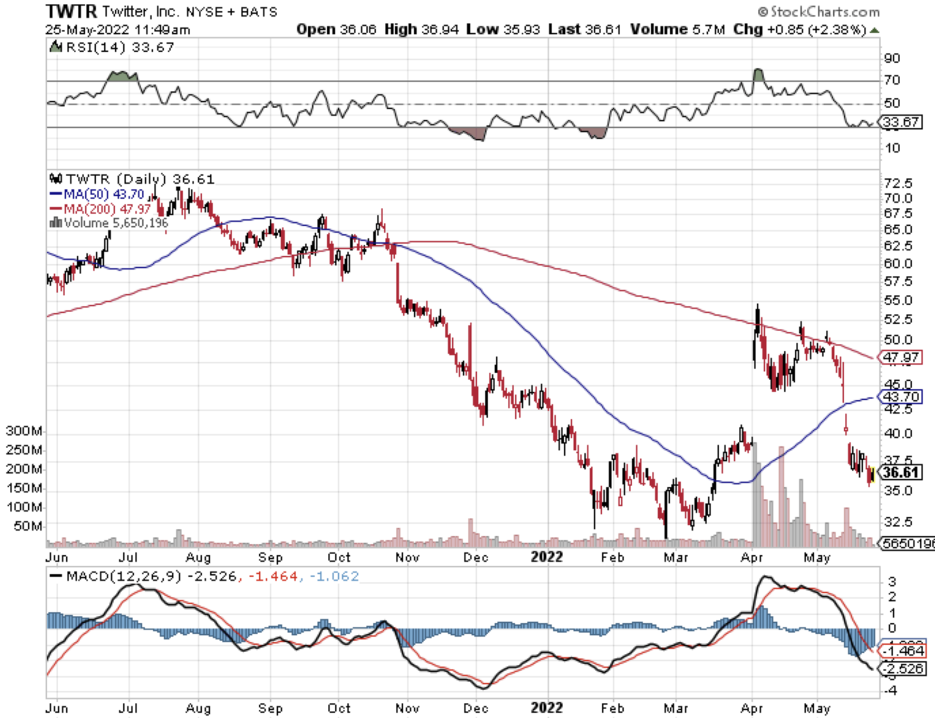Click the MACD(12,26,9) legend line

coord(56,577)
